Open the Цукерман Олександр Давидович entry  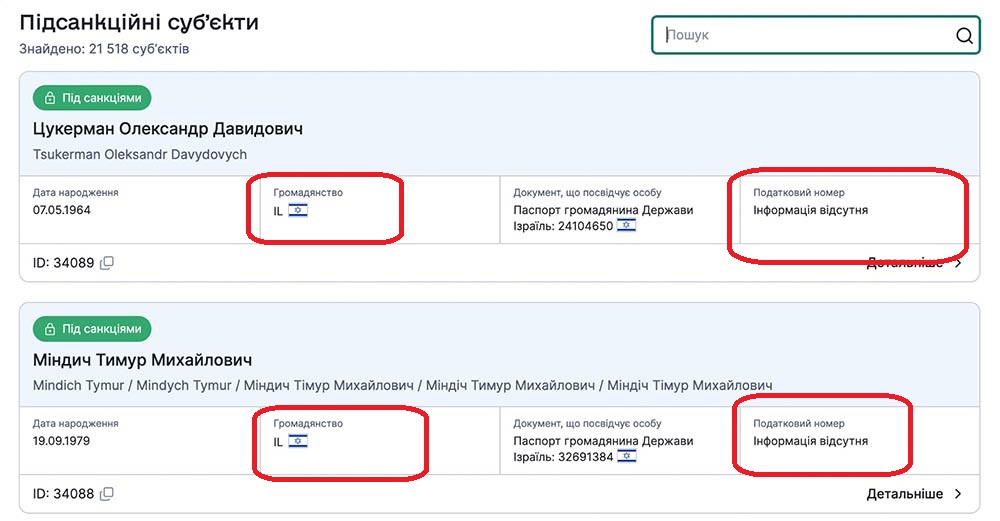coord(168,129)
